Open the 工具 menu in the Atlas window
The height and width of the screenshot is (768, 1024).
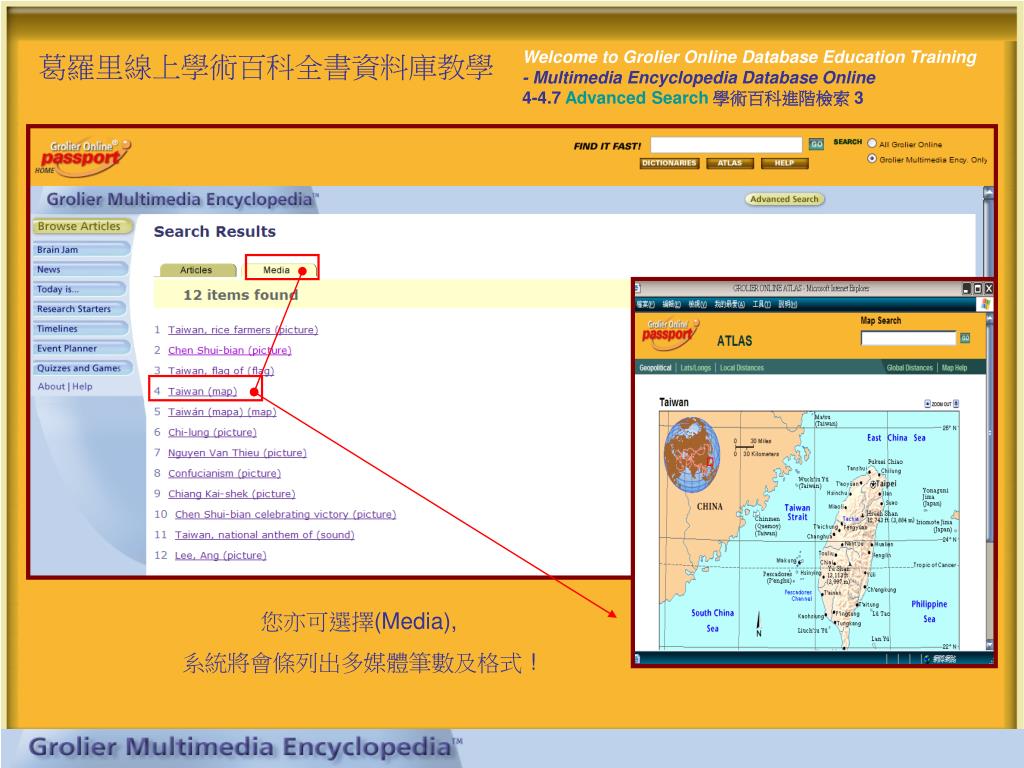[x=761, y=304]
